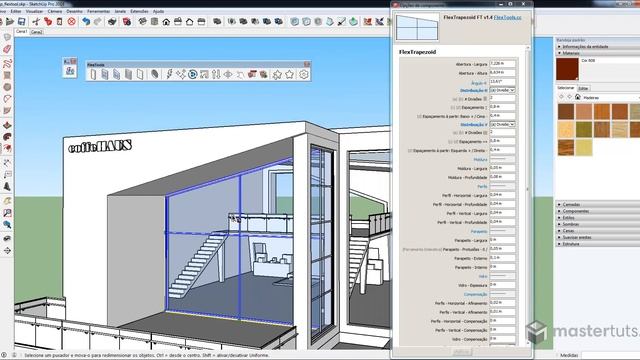The height and width of the screenshot is (360, 640).
Task: Open the Editar menu
Action: coord(16,11)
